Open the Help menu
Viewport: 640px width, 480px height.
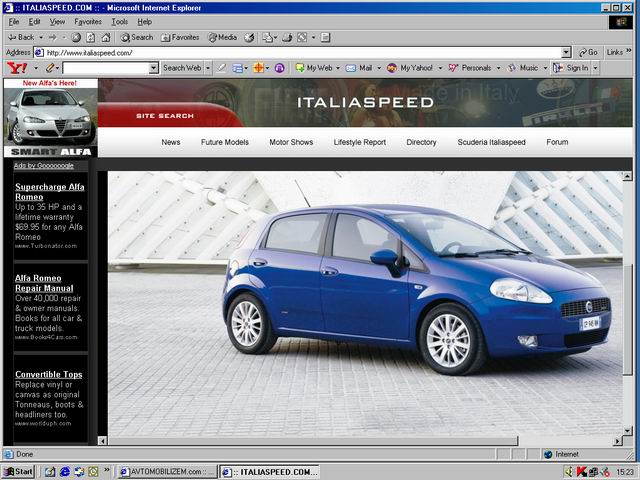144,22
